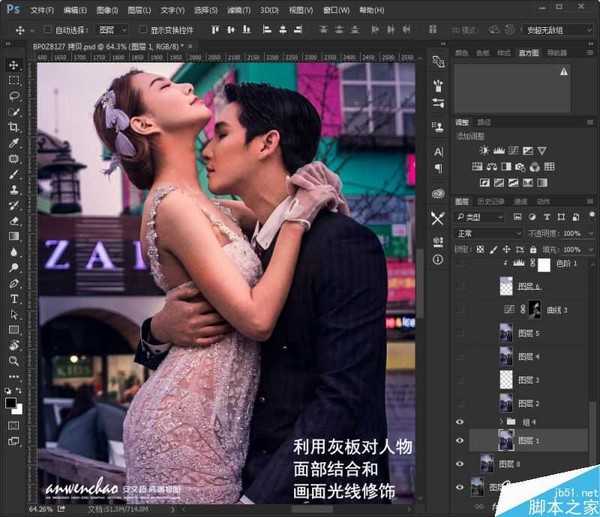Enable the 自动选择 checkbox
600x517 pixels.
point(48,30)
